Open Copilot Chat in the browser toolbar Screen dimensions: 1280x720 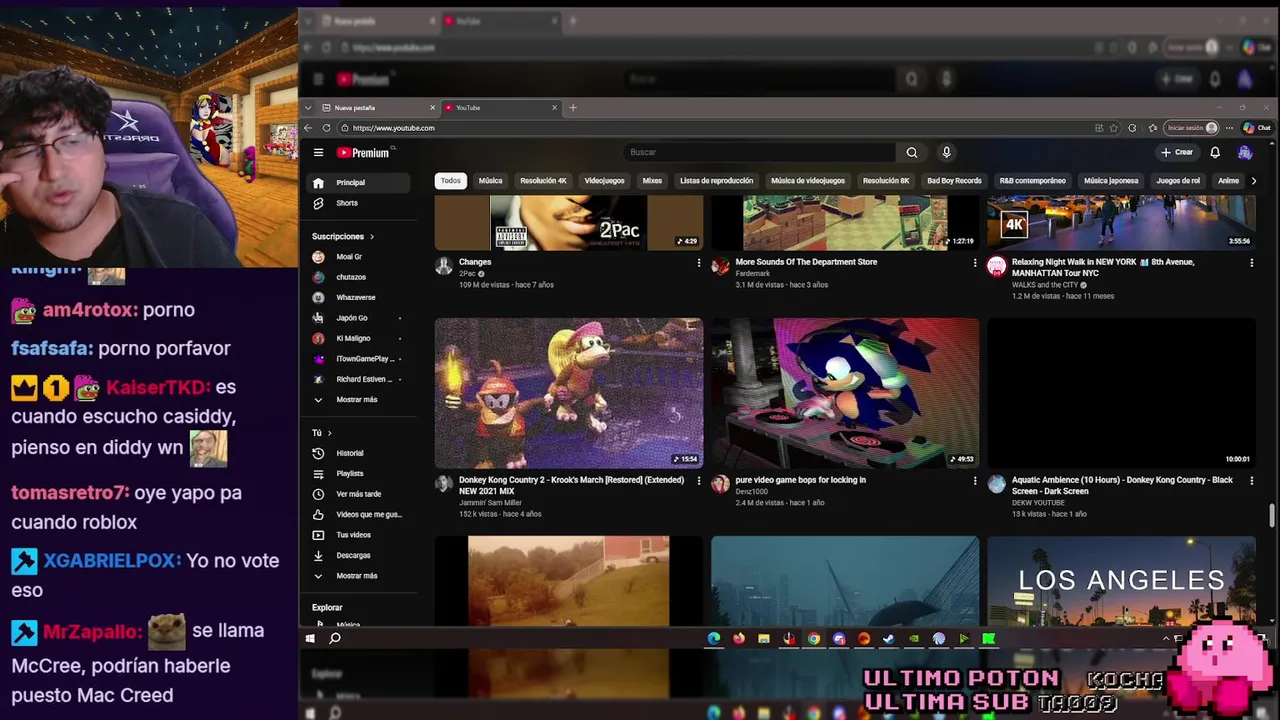coord(1257,128)
